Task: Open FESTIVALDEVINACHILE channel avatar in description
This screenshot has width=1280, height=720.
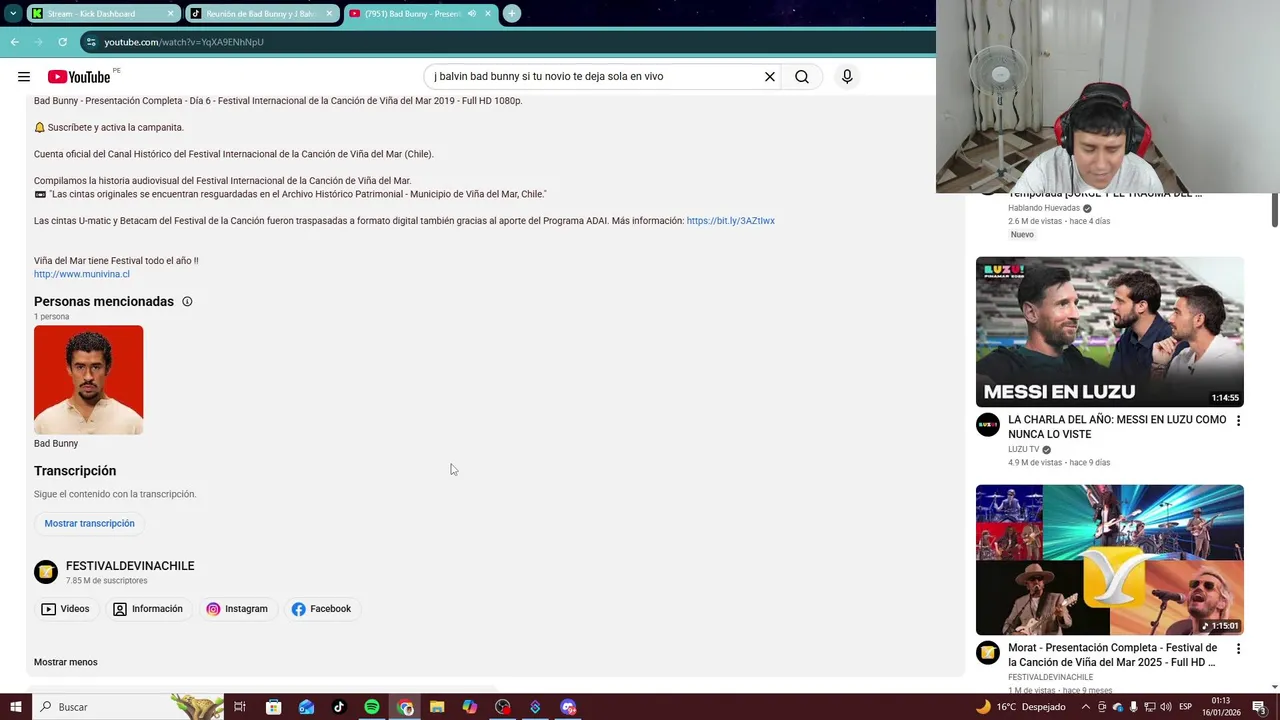Action: tap(46, 572)
